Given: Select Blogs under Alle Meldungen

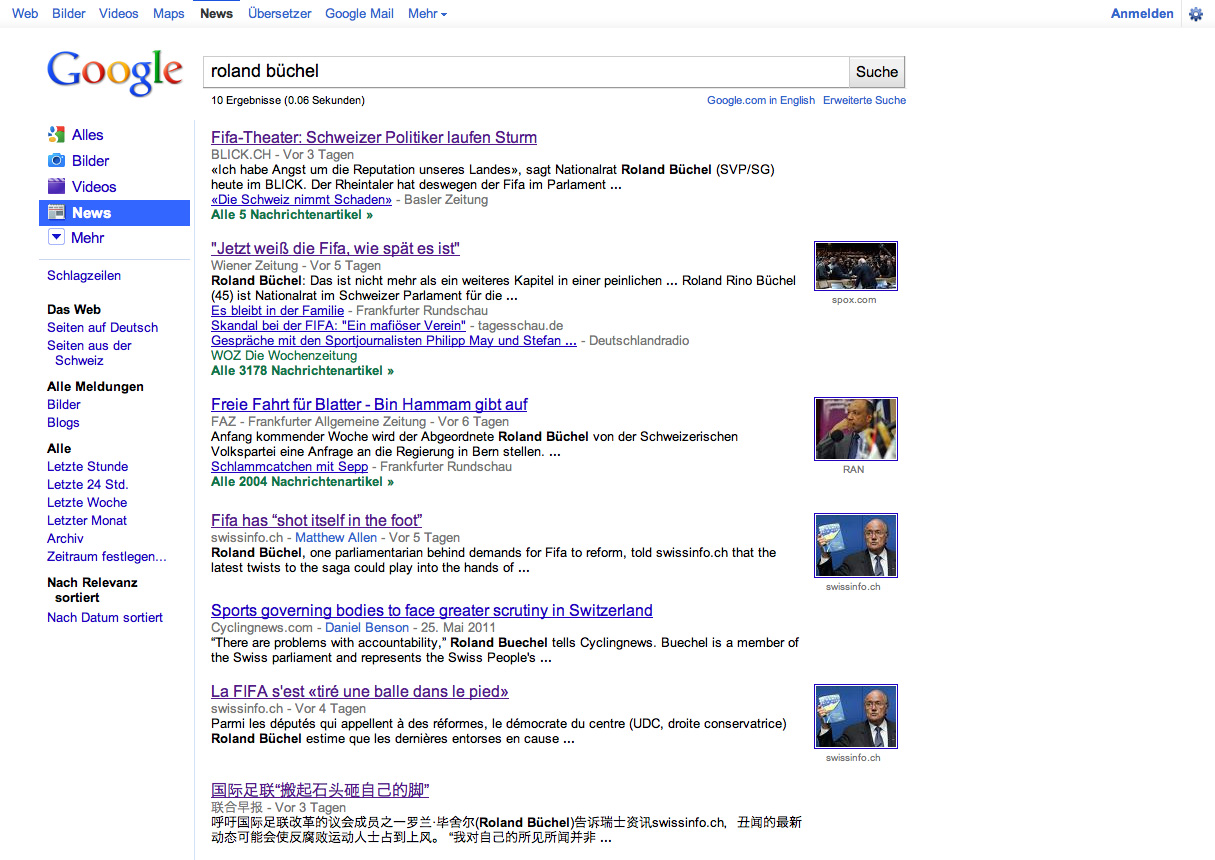Looking at the screenshot, I should click(x=63, y=423).
